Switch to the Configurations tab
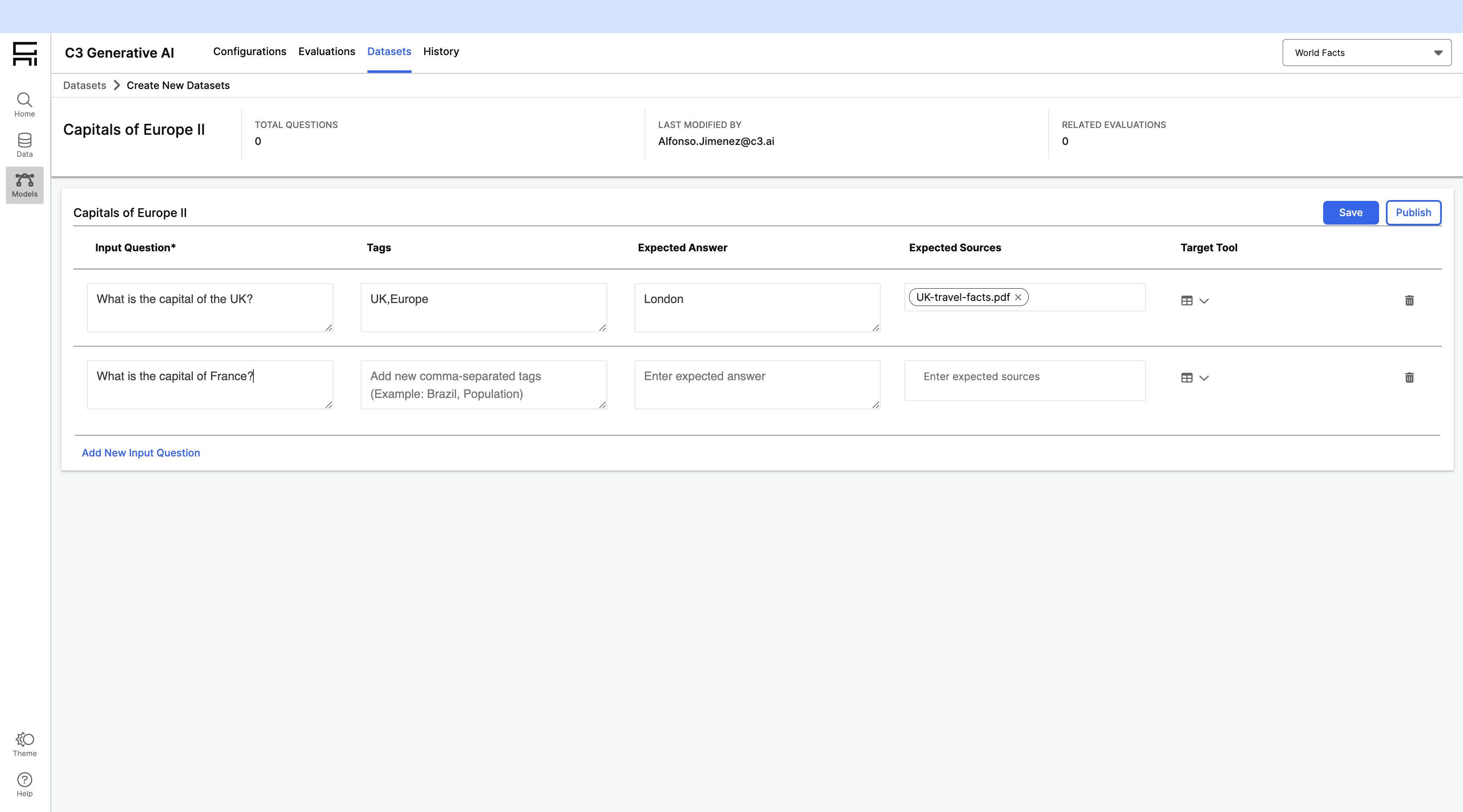The width and height of the screenshot is (1463, 812). 249,52
